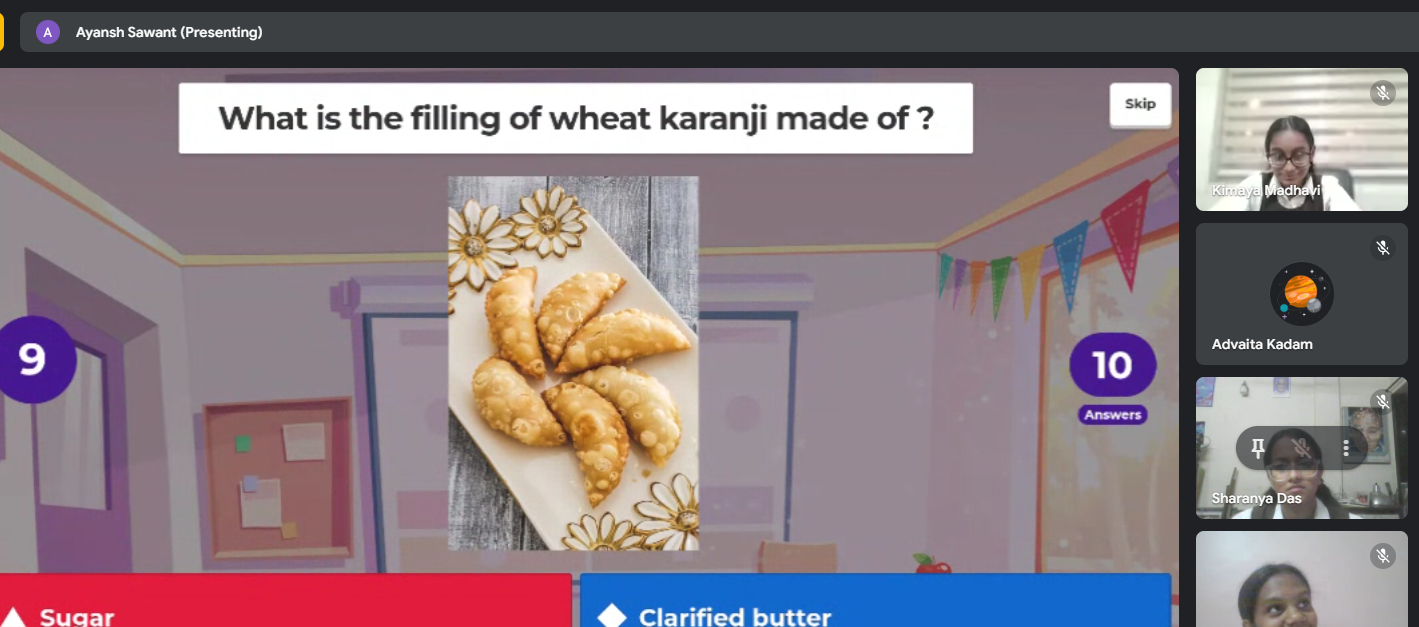Viewport: 1419px width, 627px height.
Task: Click the muted mic icon on Kimaya Madhavi's tile
Action: [1383, 93]
